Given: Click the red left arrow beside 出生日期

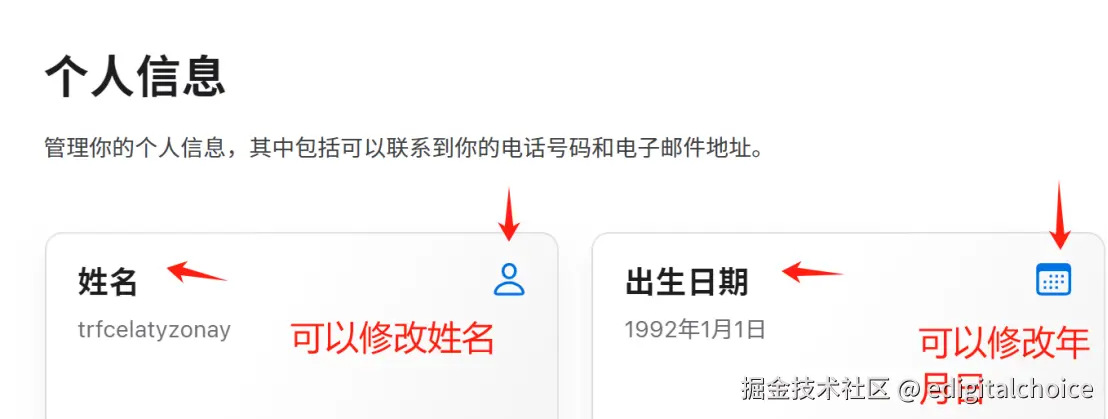Looking at the screenshot, I should pyautogui.click(x=812, y=272).
